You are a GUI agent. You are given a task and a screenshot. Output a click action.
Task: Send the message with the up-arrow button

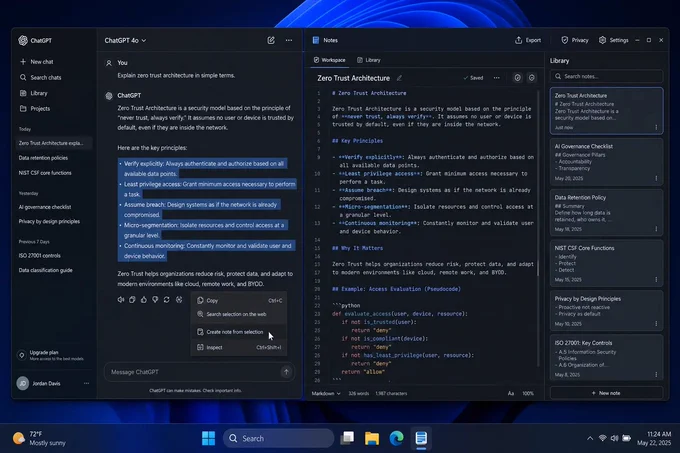tap(286, 372)
